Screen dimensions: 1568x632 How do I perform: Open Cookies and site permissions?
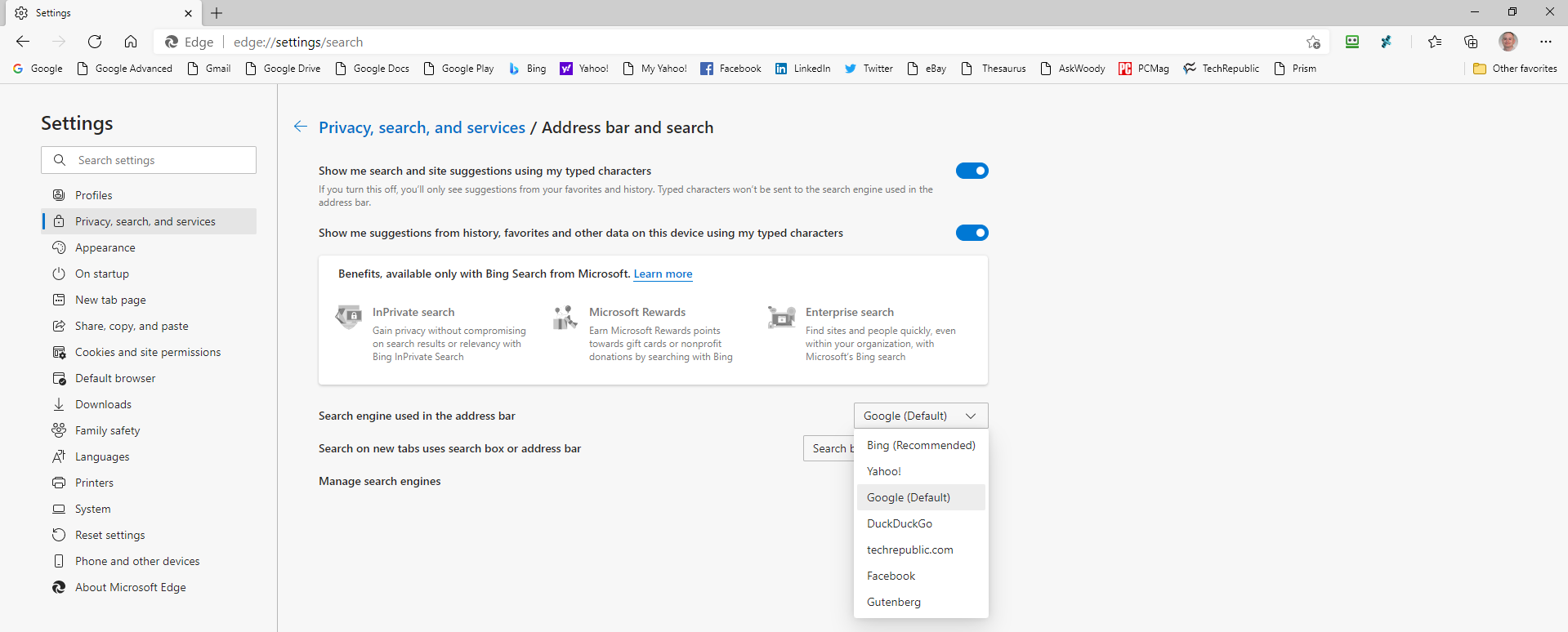coord(149,352)
